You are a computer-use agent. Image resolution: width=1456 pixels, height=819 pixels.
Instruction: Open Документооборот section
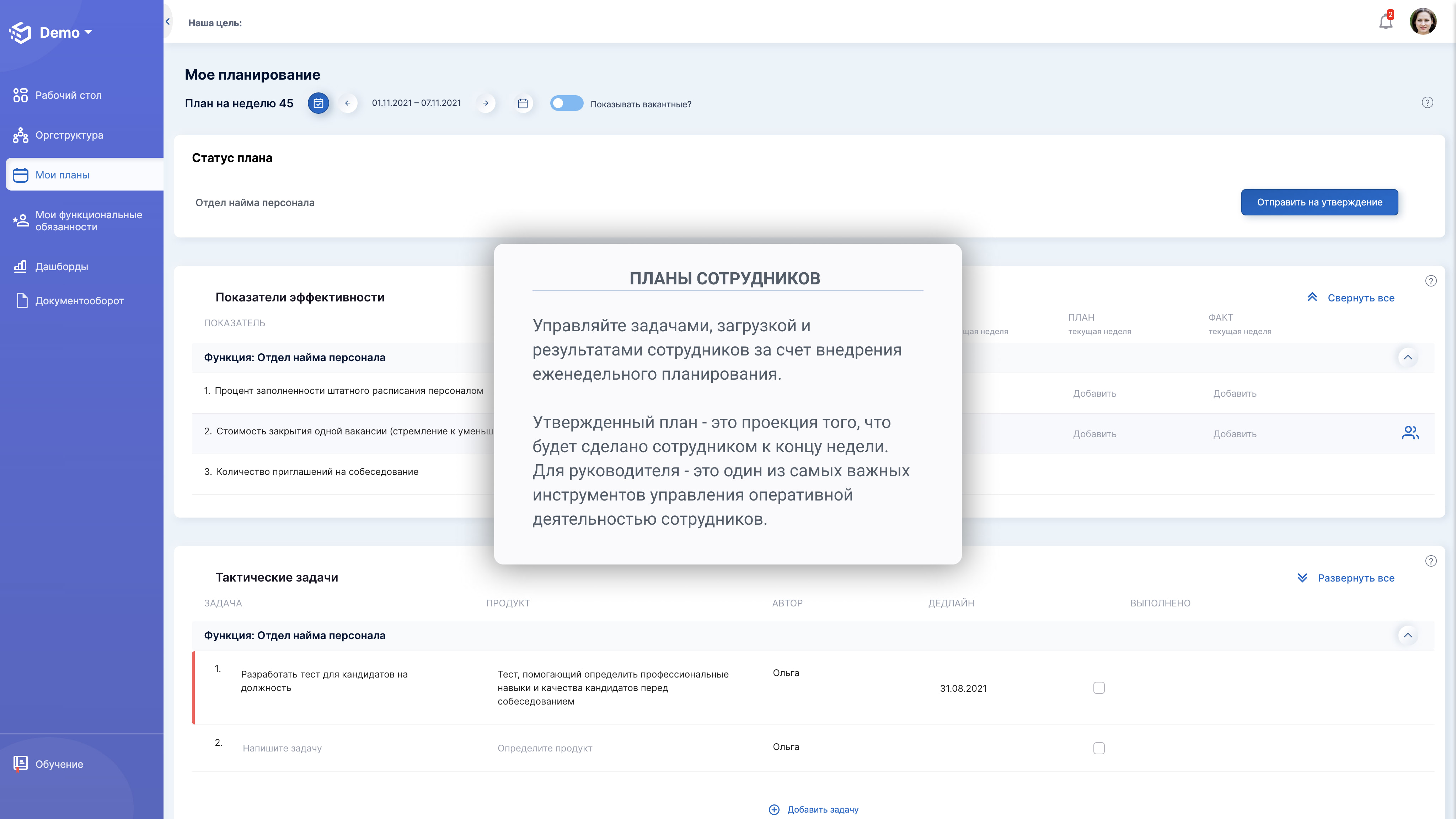[79, 301]
